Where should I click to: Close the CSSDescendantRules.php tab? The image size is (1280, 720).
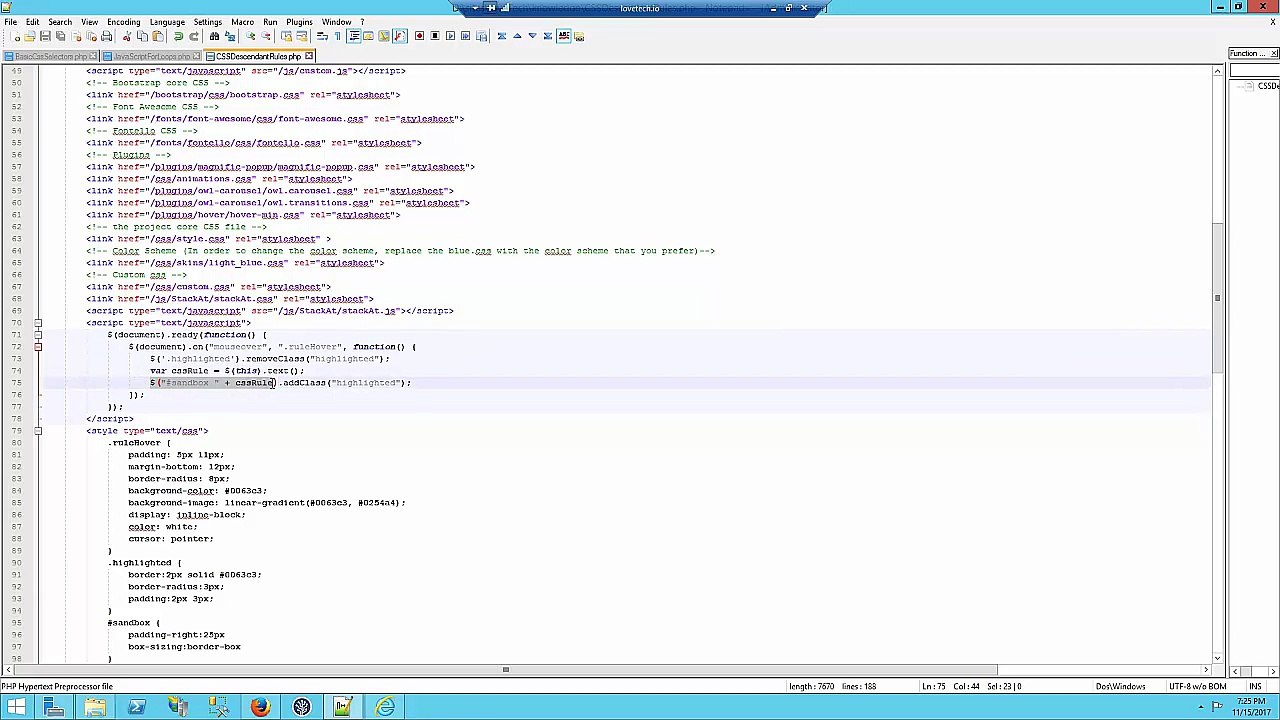click(309, 56)
